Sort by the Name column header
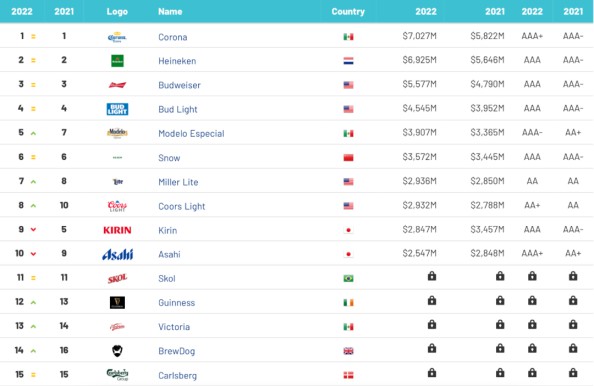 coord(170,11)
